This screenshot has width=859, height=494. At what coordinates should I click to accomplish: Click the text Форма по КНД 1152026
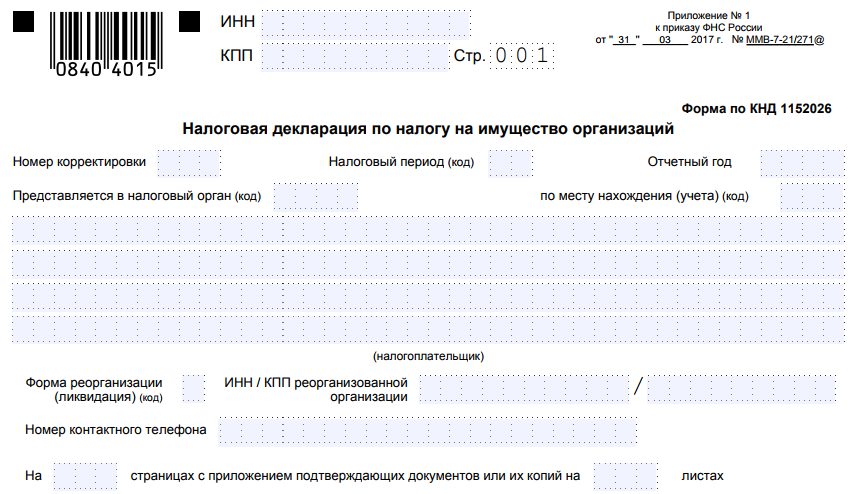[x=756, y=108]
